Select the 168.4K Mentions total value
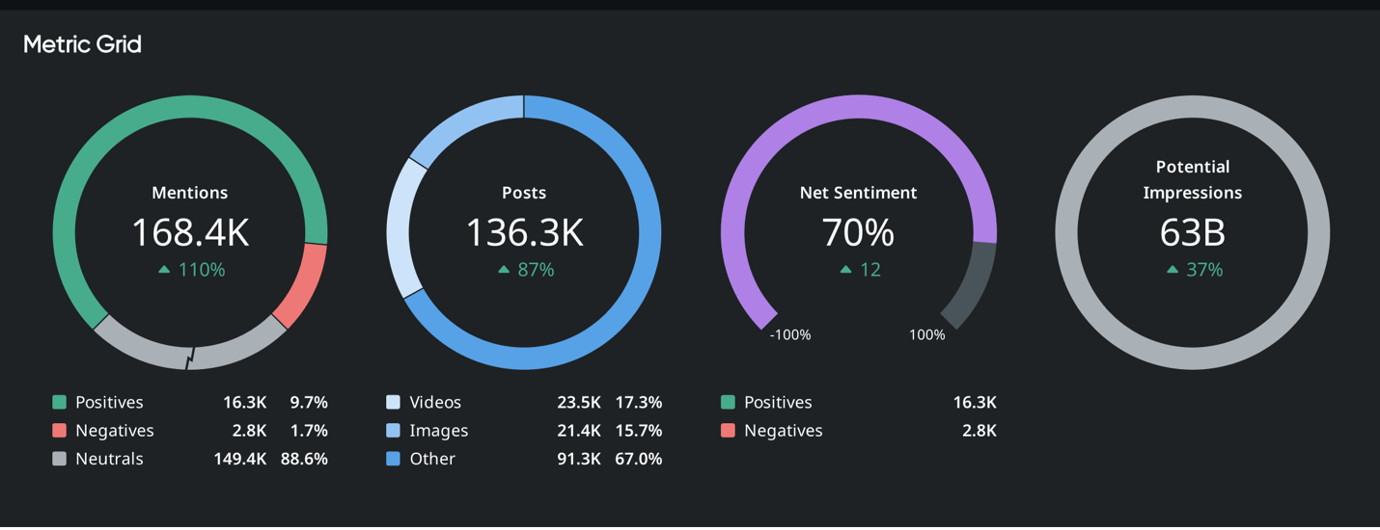1380x530 pixels. (190, 233)
